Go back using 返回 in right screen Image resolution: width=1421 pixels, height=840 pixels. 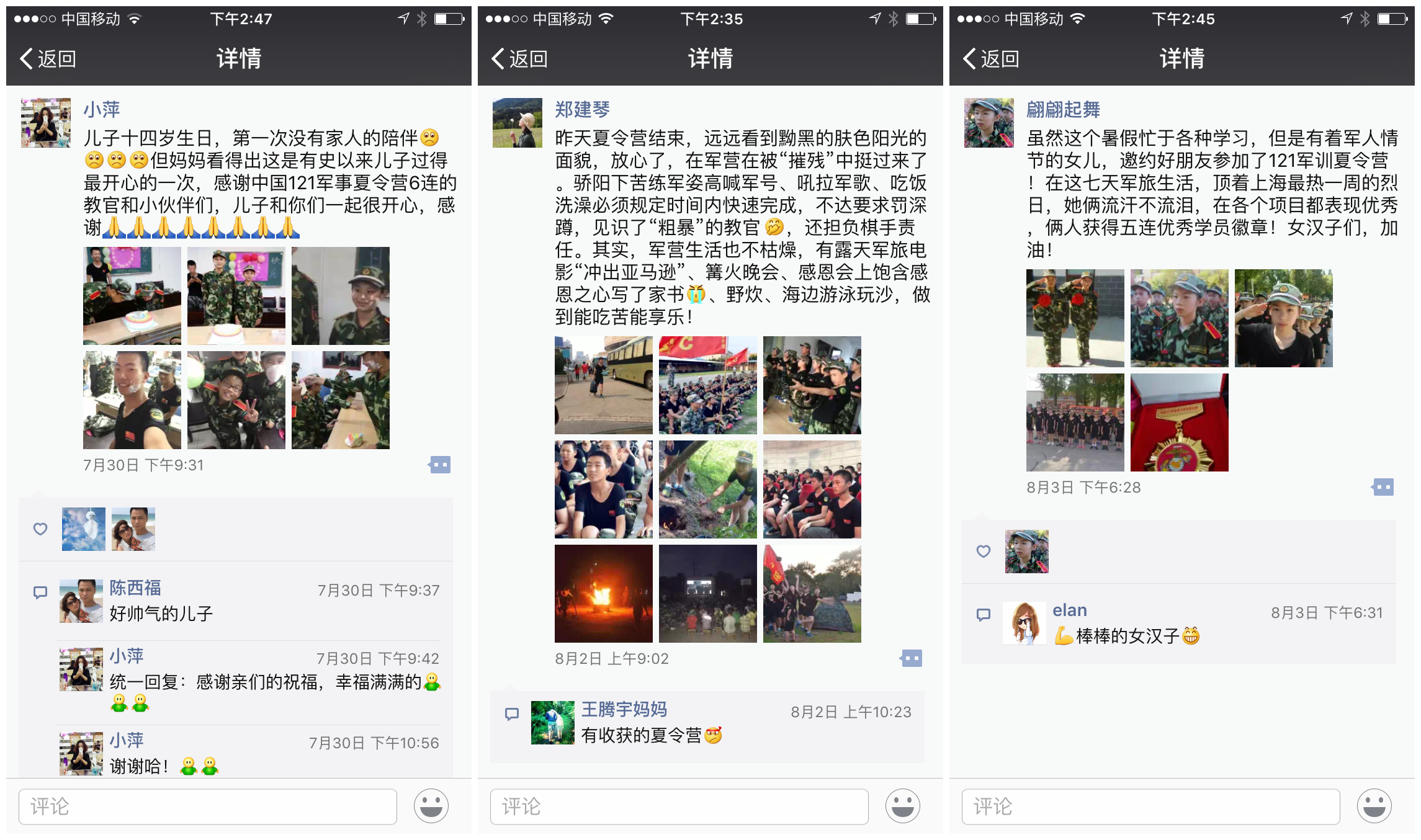point(991,59)
